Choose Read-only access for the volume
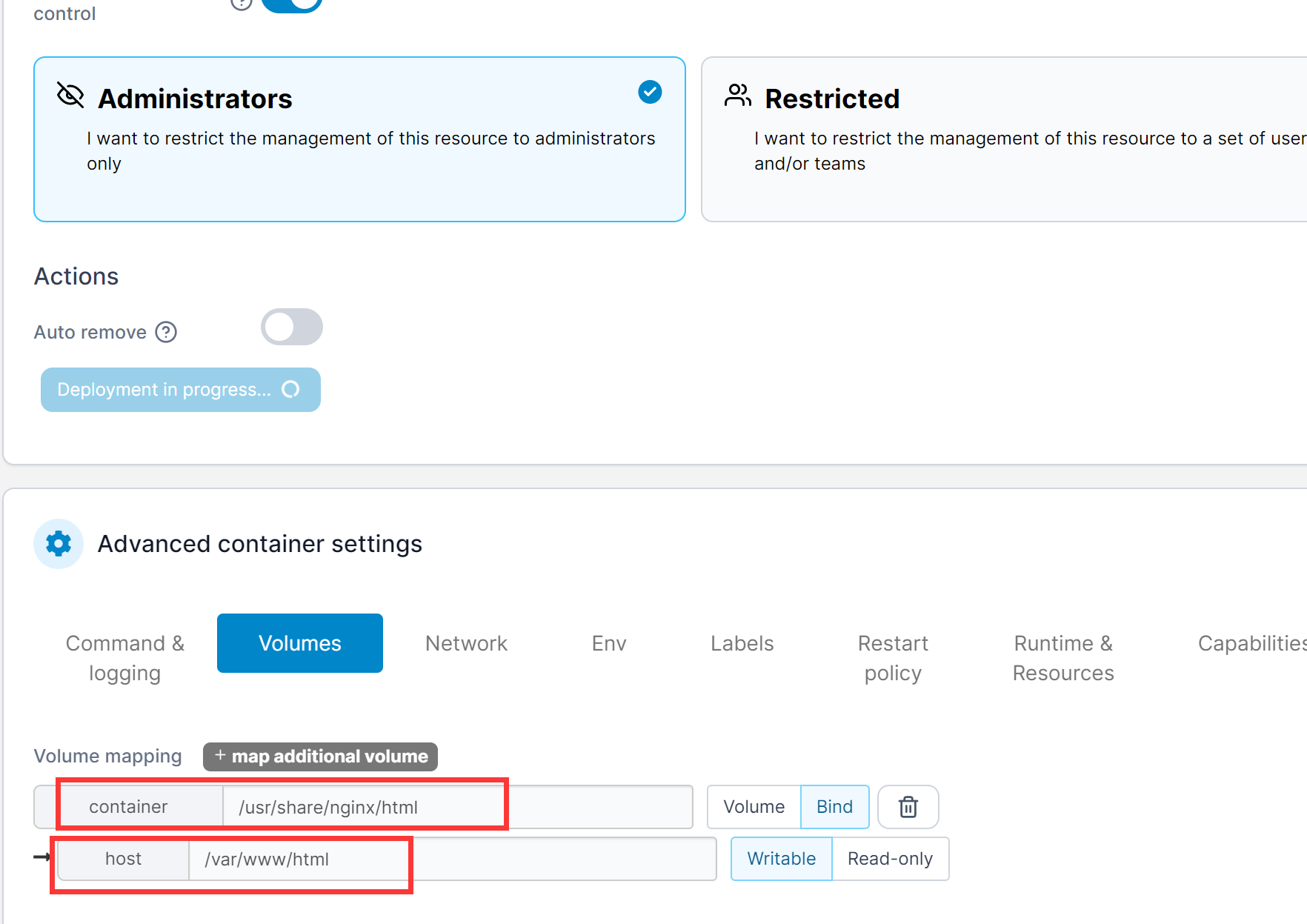This screenshot has width=1307, height=924. click(x=890, y=859)
